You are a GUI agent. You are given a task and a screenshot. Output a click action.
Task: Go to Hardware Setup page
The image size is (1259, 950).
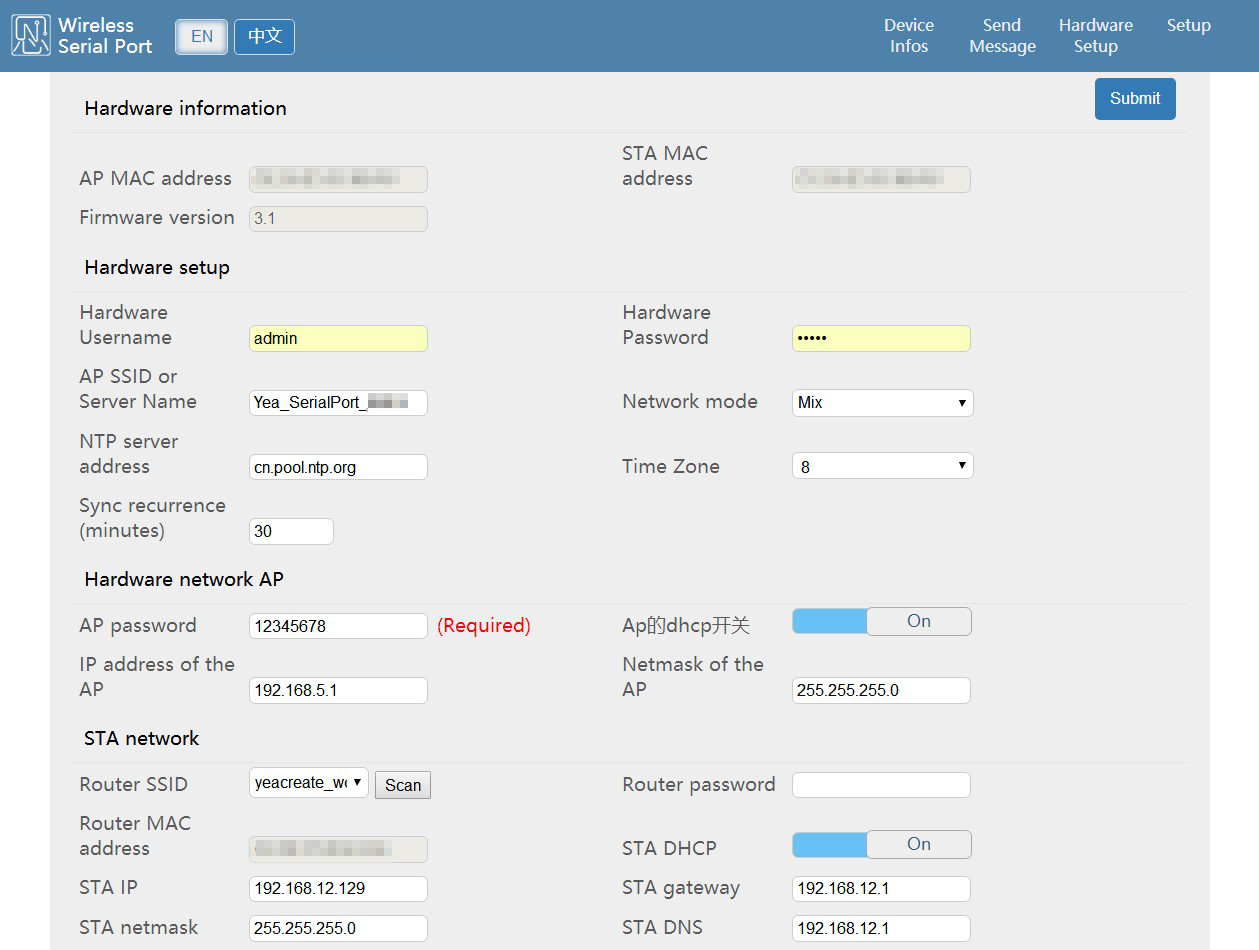(1095, 36)
